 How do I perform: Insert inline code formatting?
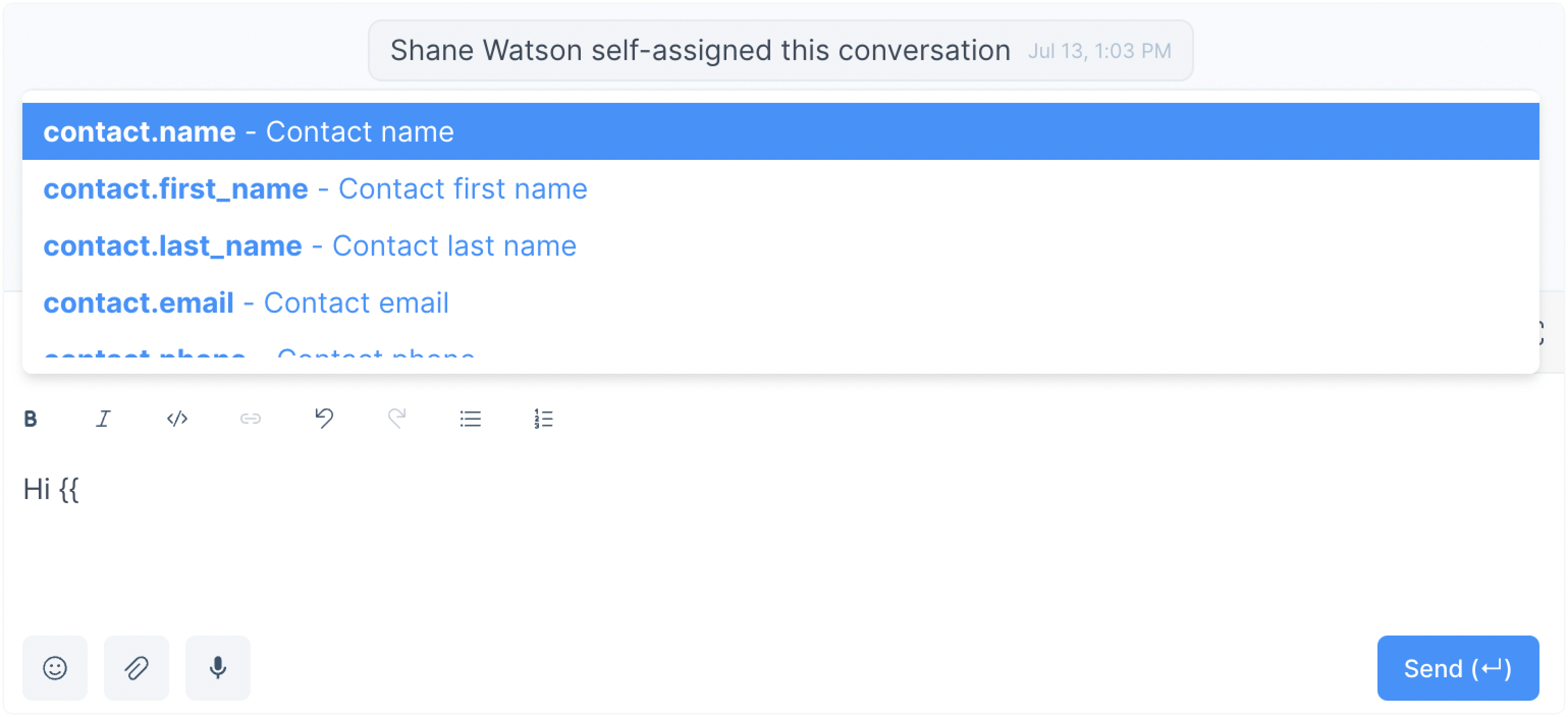coord(177,419)
